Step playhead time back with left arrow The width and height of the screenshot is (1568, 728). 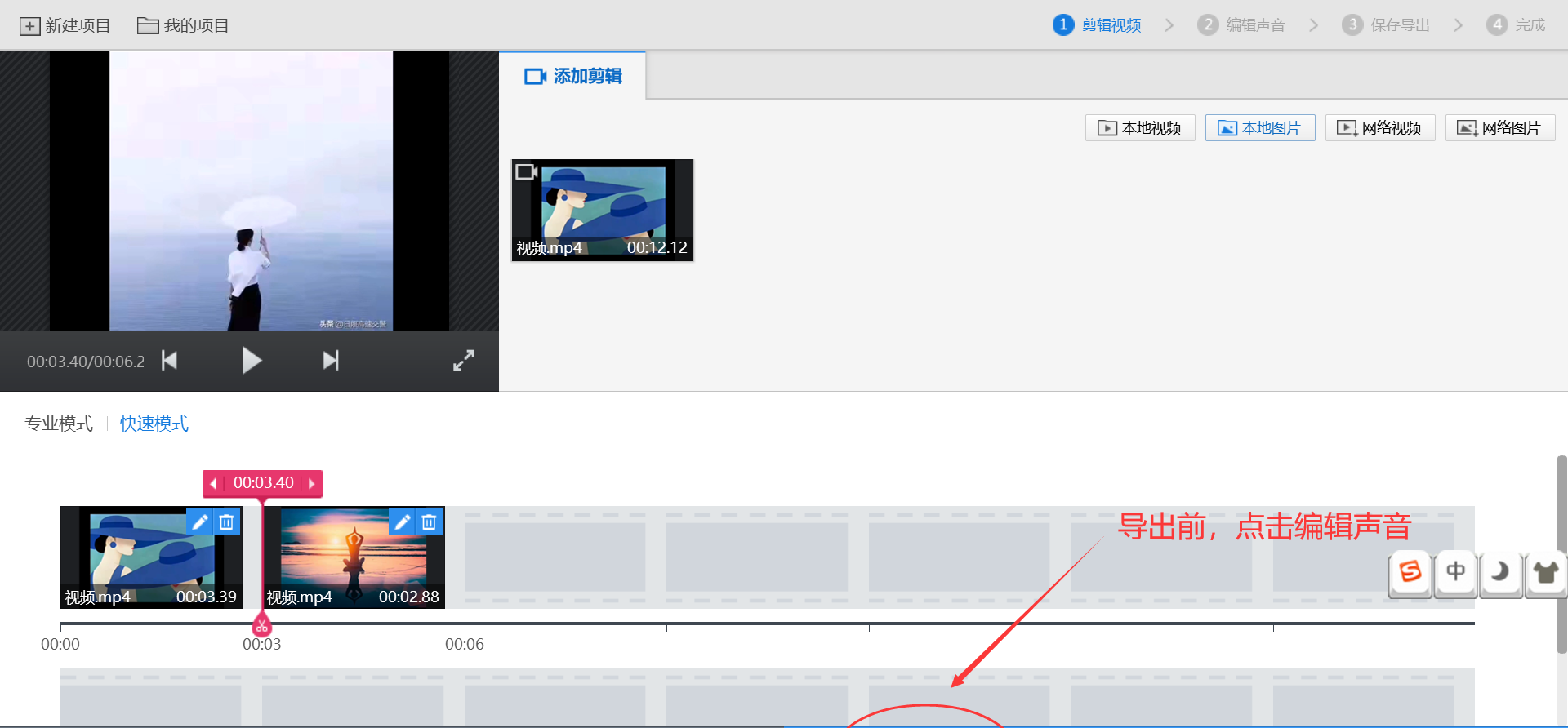point(214,483)
